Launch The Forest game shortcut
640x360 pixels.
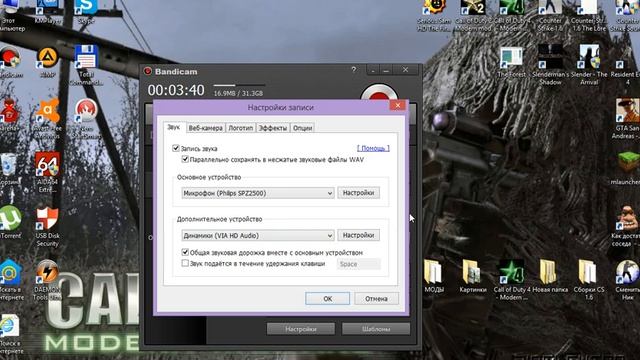(x=511, y=62)
